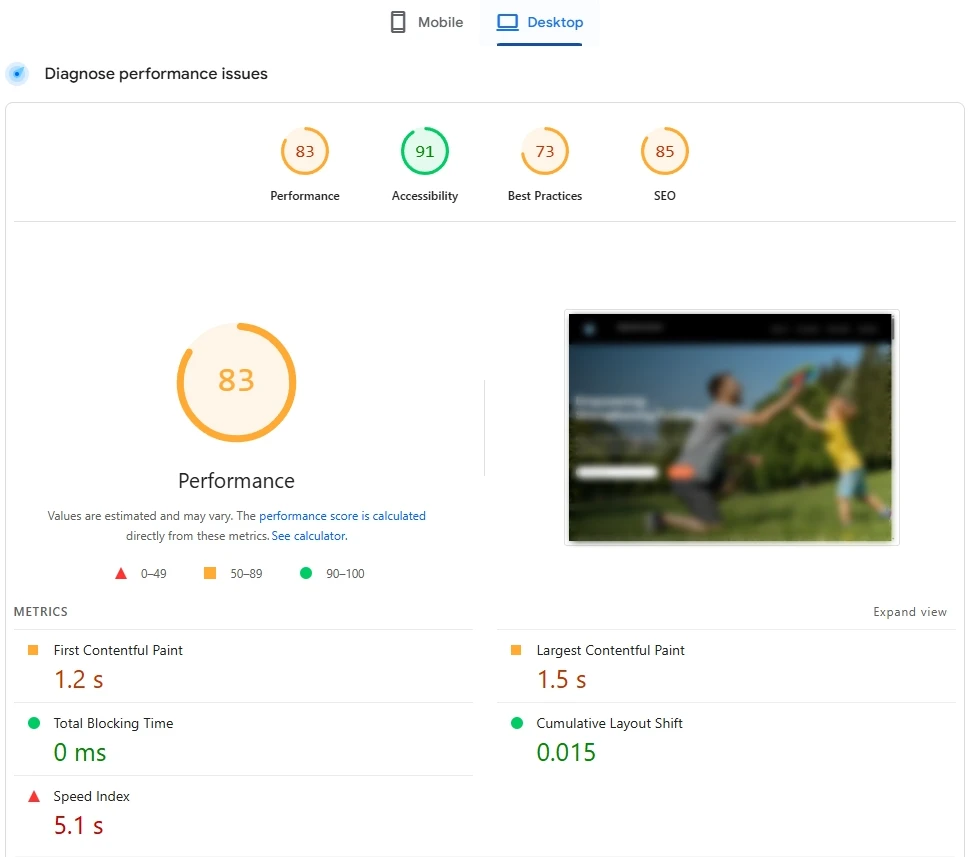Click the Performance gauge showing 83
Viewport: 971px width, 857px height.
click(x=305, y=151)
